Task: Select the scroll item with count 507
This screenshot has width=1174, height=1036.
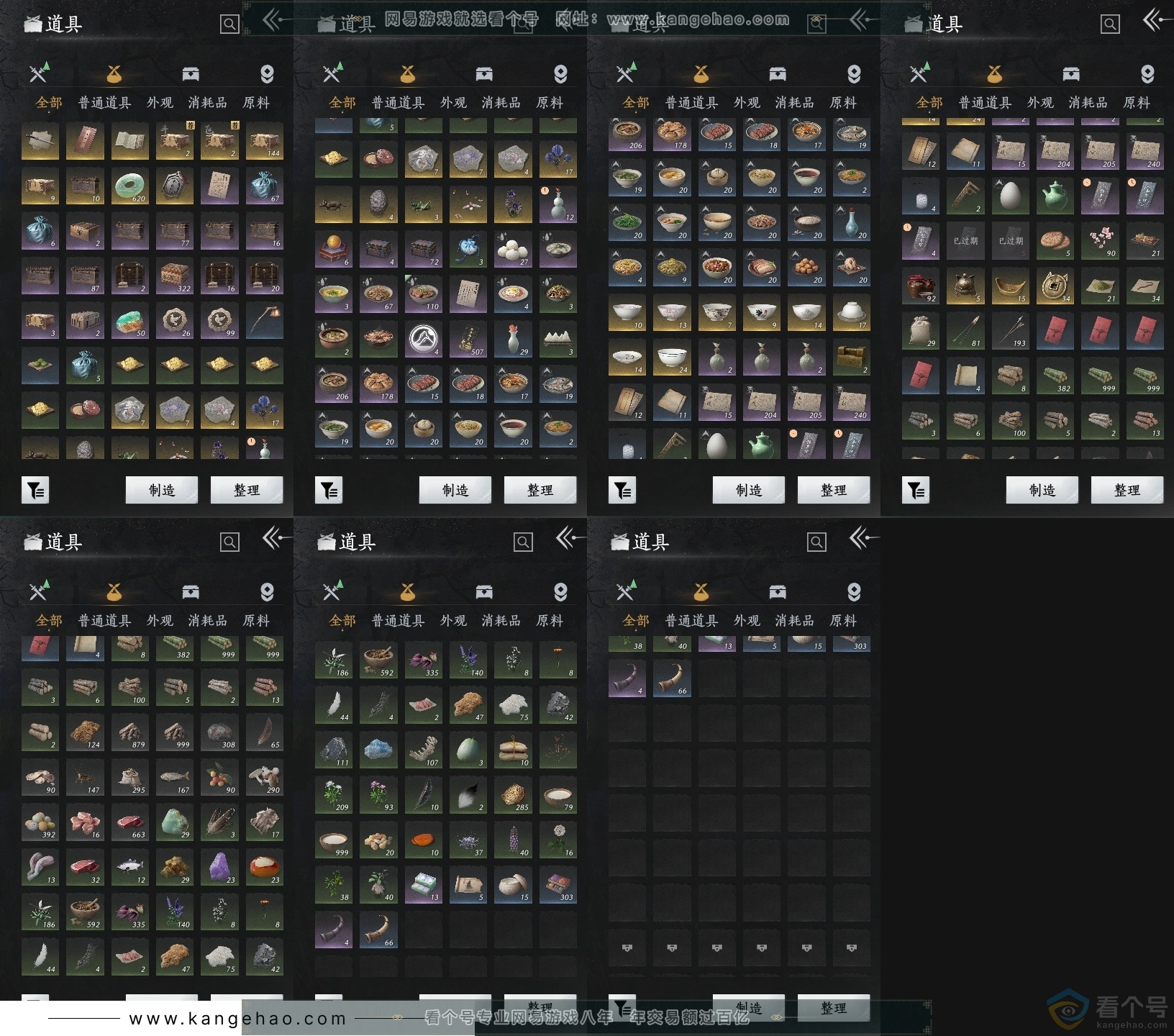Action: click(x=468, y=340)
